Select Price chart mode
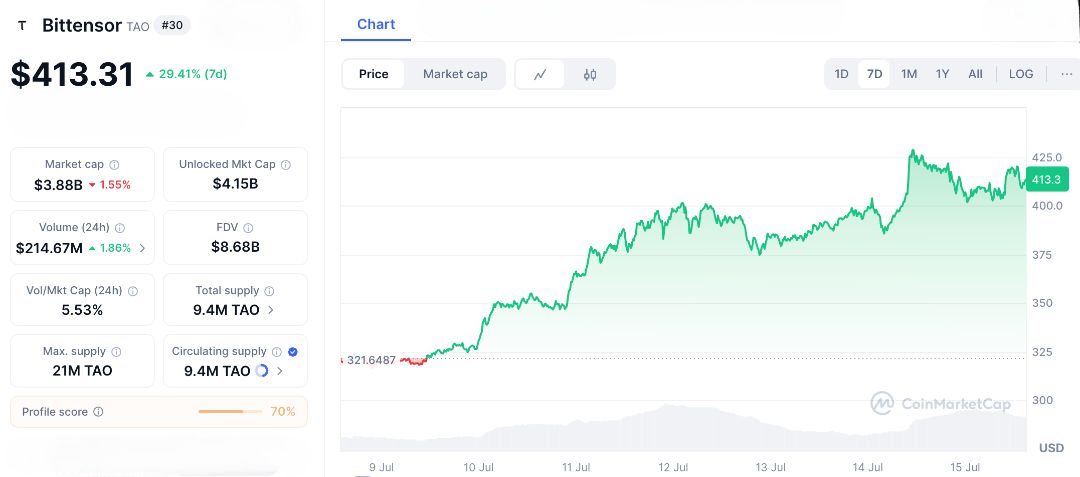The image size is (1080, 477). pos(373,74)
